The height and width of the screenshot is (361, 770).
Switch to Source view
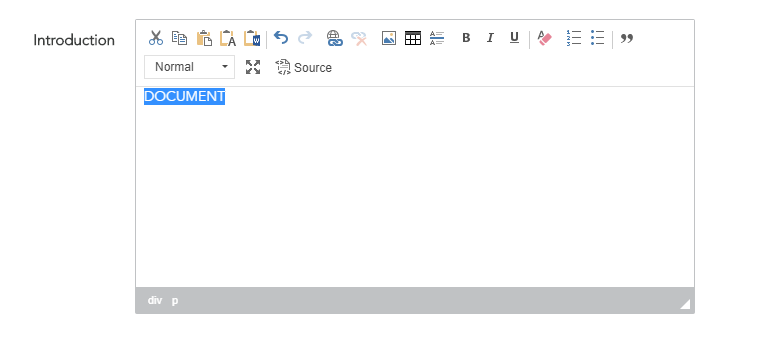click(x=303, y=67)
